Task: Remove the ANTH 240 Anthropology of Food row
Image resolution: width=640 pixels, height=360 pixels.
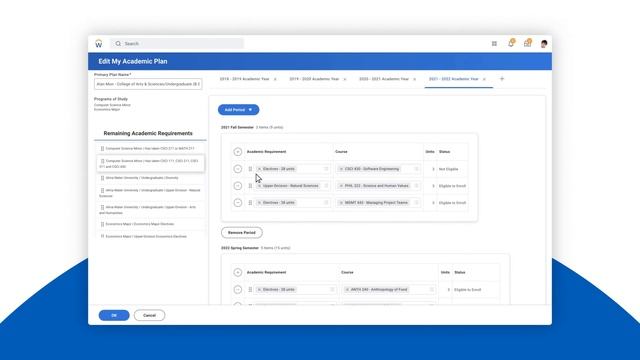Action: (238, 289)
